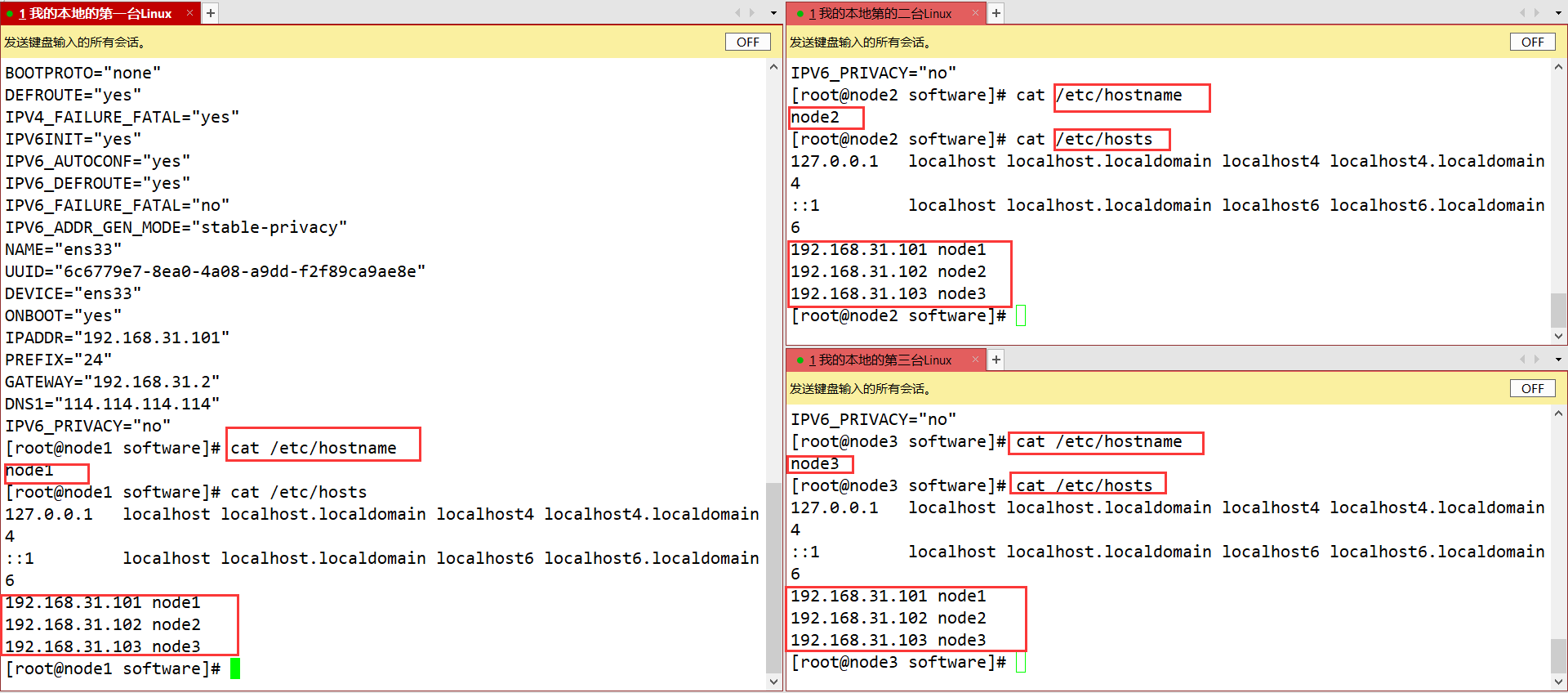The height and width of the screenshot is (693, 1568).
Task: Click '/etc/hostname' in node2 terminal
Action: (1119, 95)
